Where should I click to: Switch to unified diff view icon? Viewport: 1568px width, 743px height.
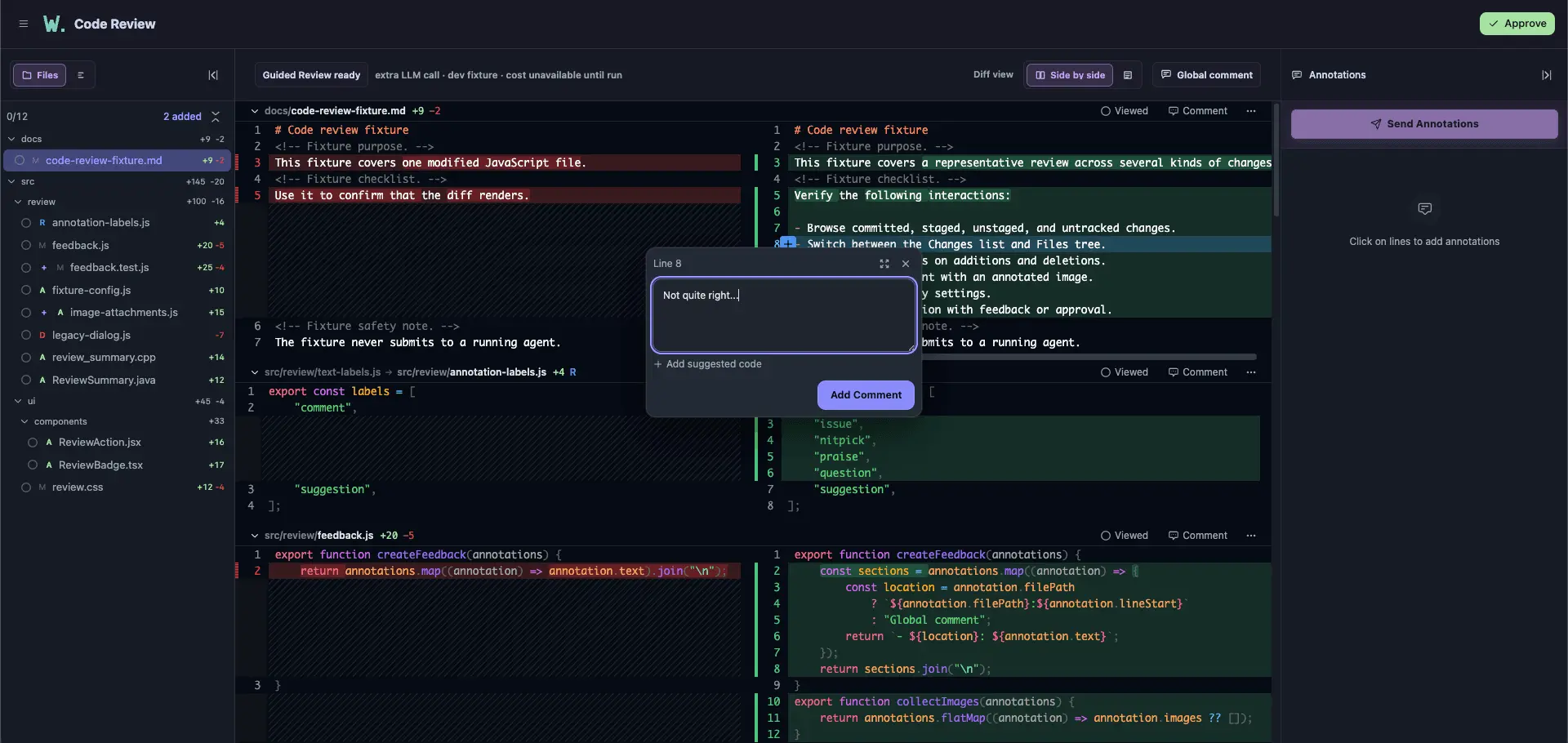point(1128,75)
